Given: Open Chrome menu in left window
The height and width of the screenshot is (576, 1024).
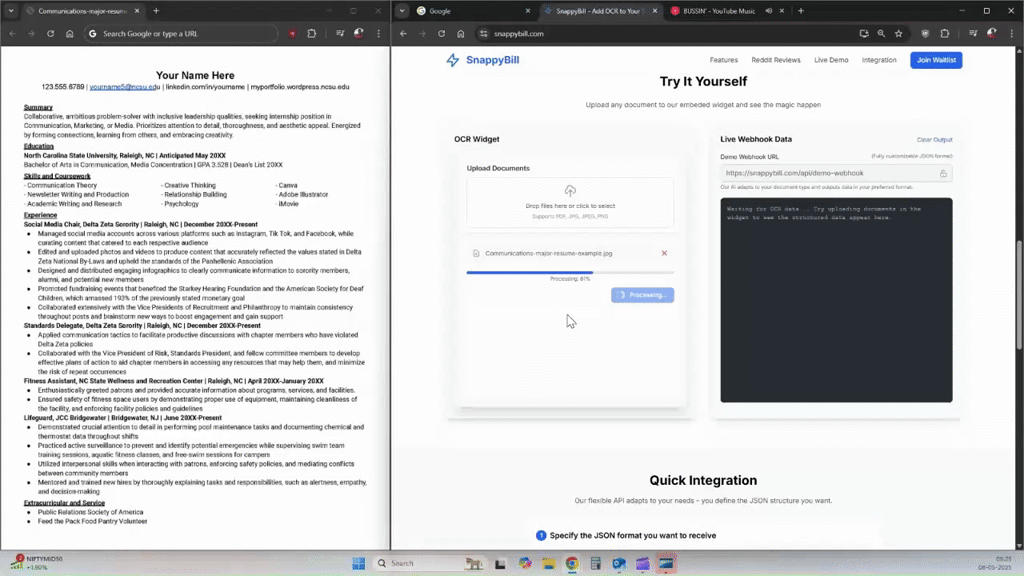Looking at the screenshot, I should [379, 34].
